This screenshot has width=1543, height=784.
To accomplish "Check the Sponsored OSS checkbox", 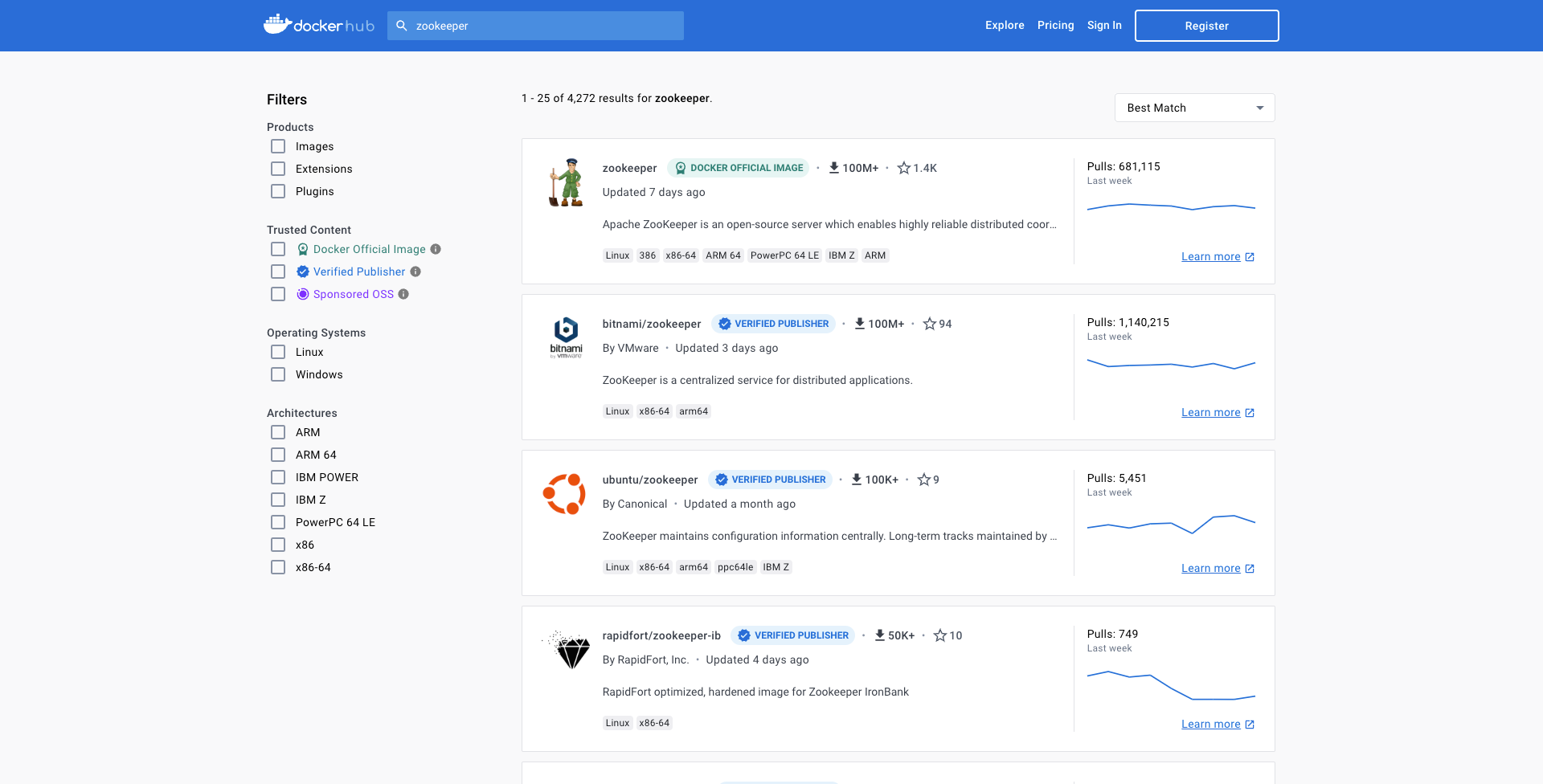I will coord(278,294).
